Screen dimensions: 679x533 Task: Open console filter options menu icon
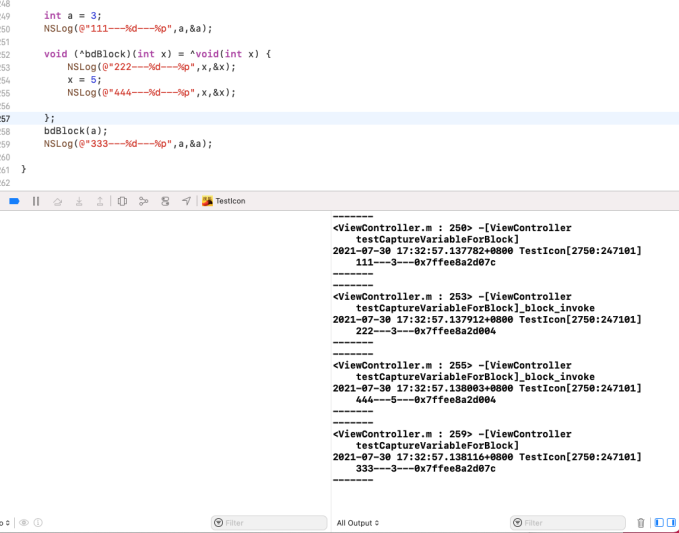pos(517,523)
